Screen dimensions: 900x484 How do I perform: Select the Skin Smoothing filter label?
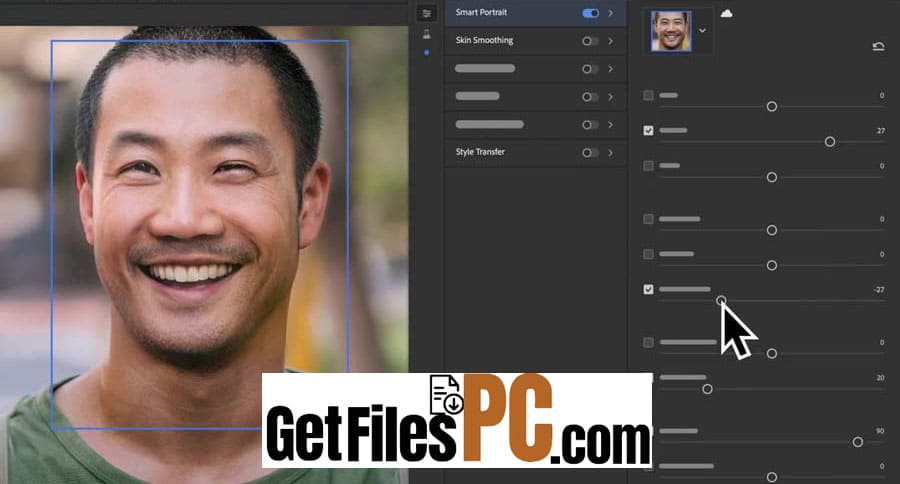click(x=484, y=40)
